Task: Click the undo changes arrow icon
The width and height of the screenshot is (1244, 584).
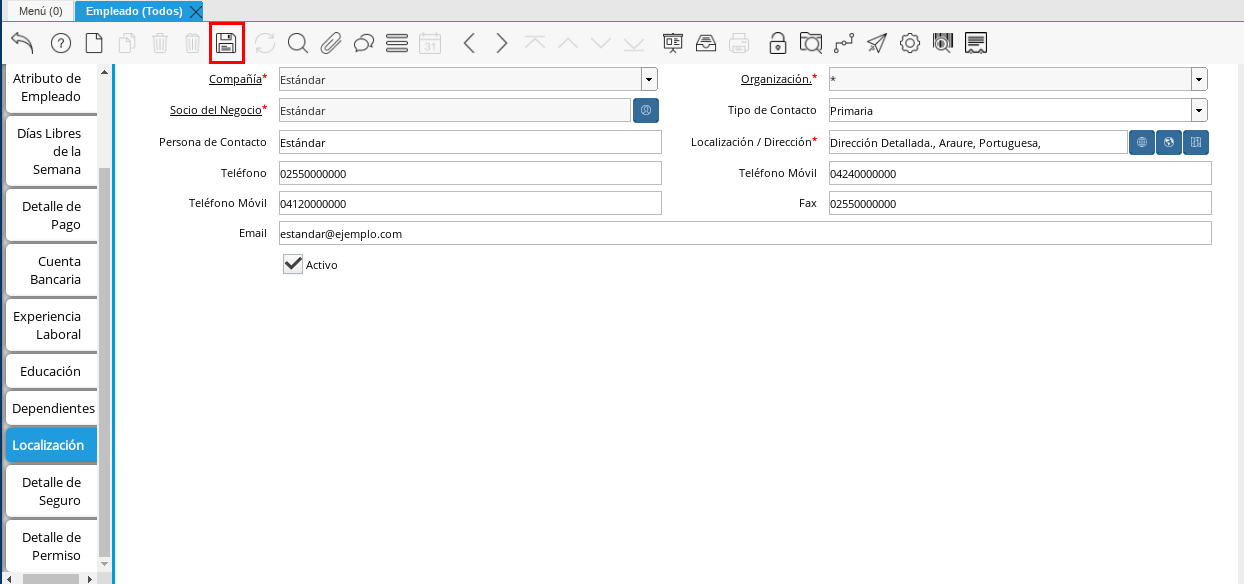Action: (22, 43)
